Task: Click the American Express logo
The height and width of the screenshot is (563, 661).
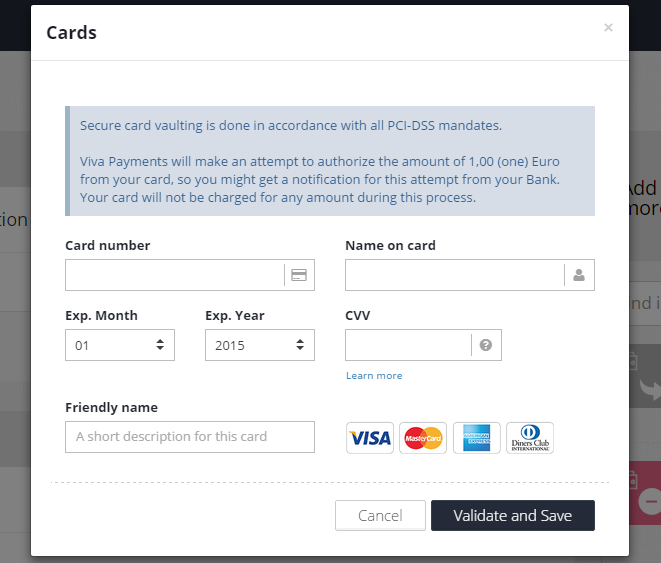Action: click(x=477, y=438)
